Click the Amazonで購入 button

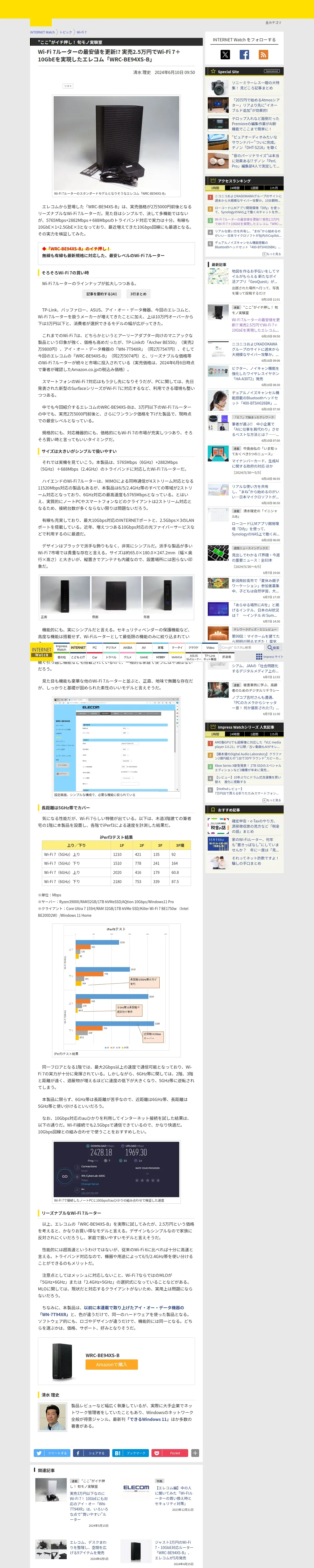pyautogui.click(x=111, y=1364)
